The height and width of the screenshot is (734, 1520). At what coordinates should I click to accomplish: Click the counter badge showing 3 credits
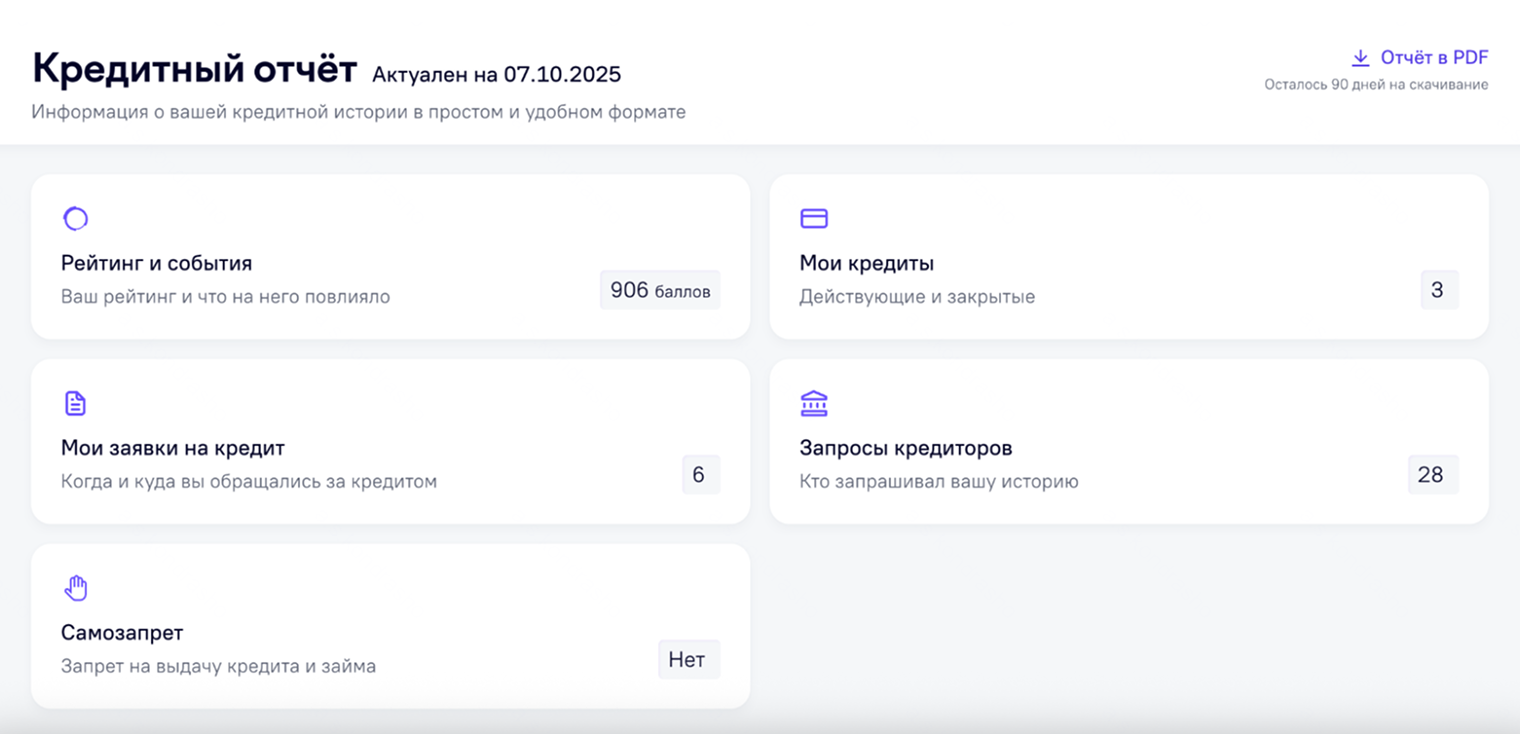pyautogui.click(x=1438, y=290)
